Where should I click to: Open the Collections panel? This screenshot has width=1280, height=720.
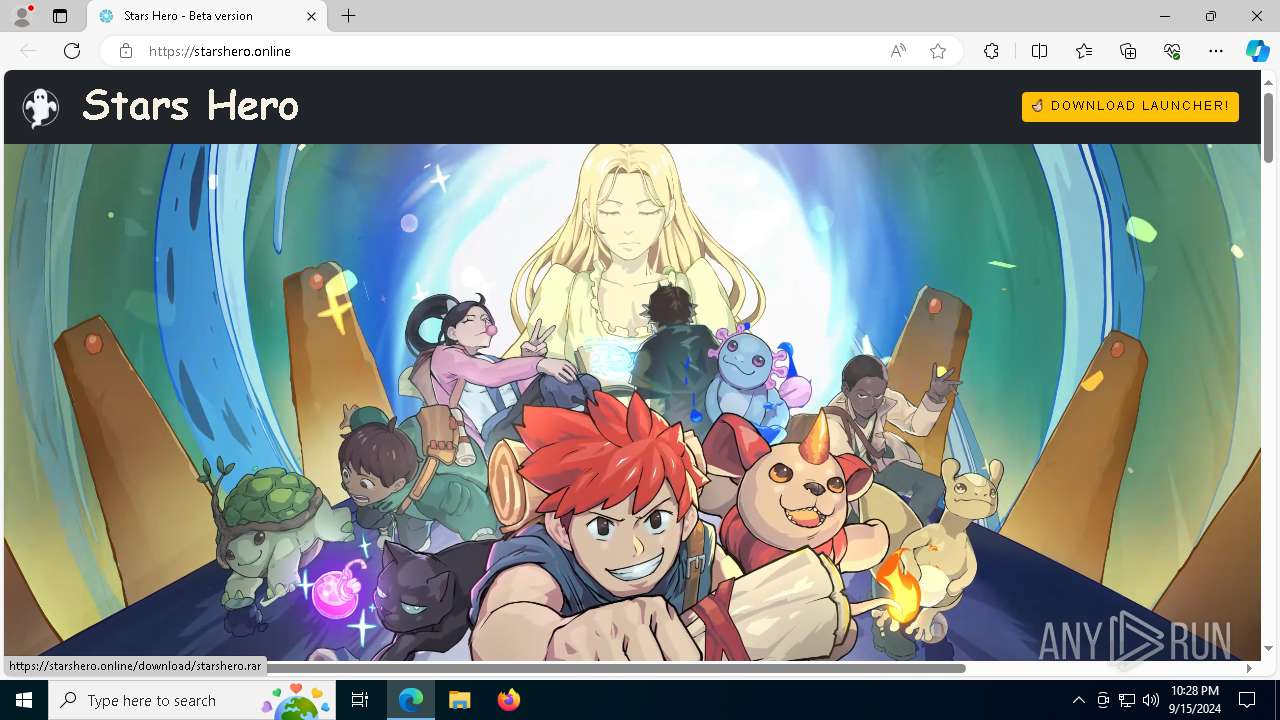pos(1128,51)
